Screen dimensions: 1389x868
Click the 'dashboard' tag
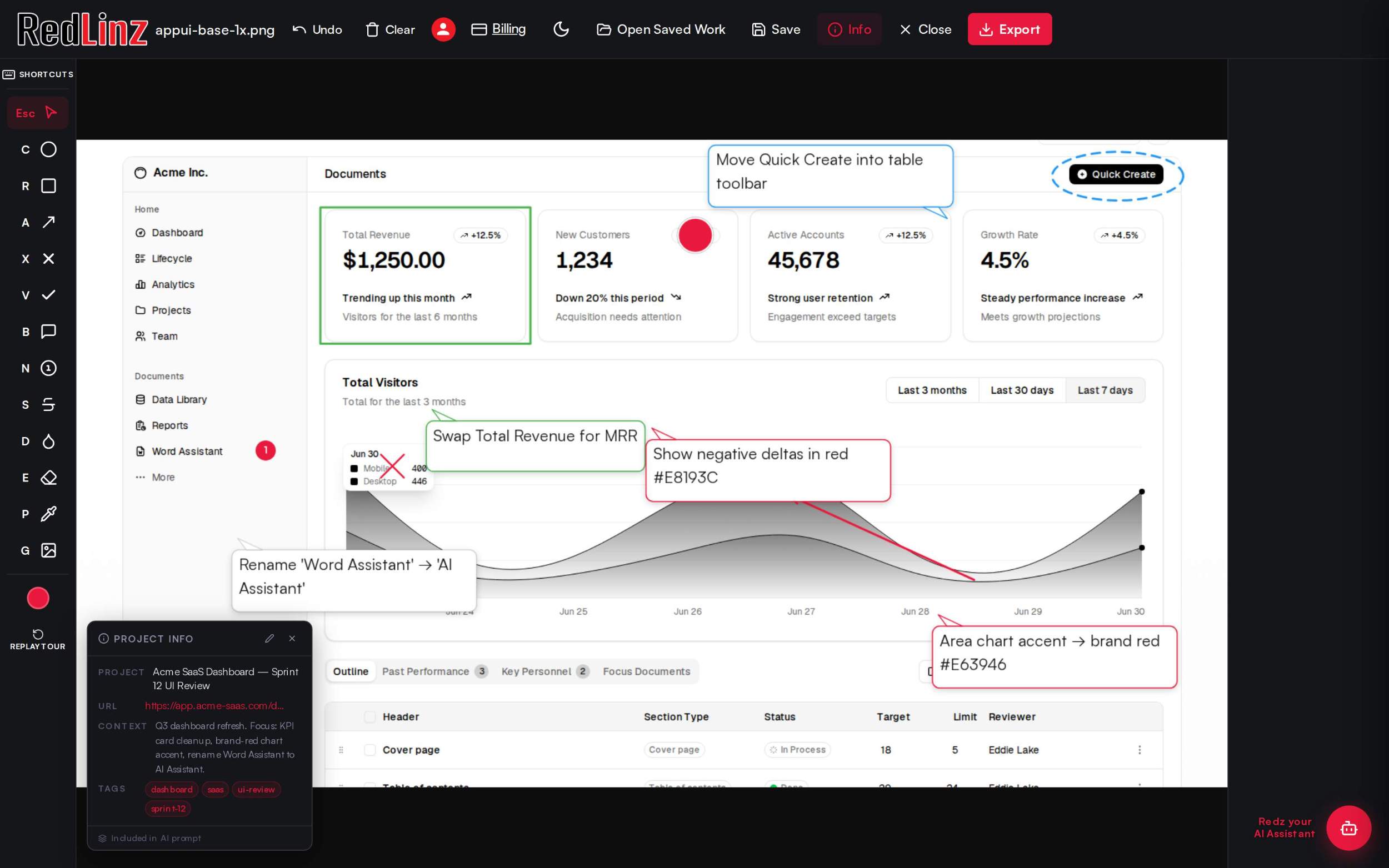click(172, 789)
